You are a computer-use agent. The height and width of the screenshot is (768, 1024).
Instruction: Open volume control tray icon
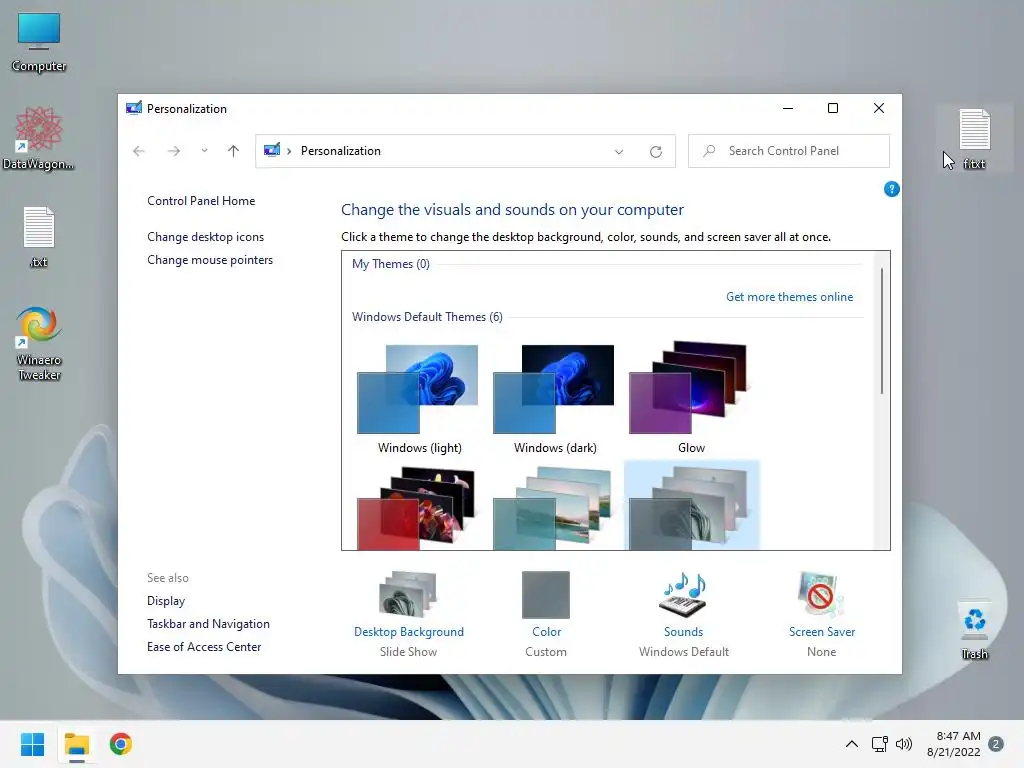904,744
